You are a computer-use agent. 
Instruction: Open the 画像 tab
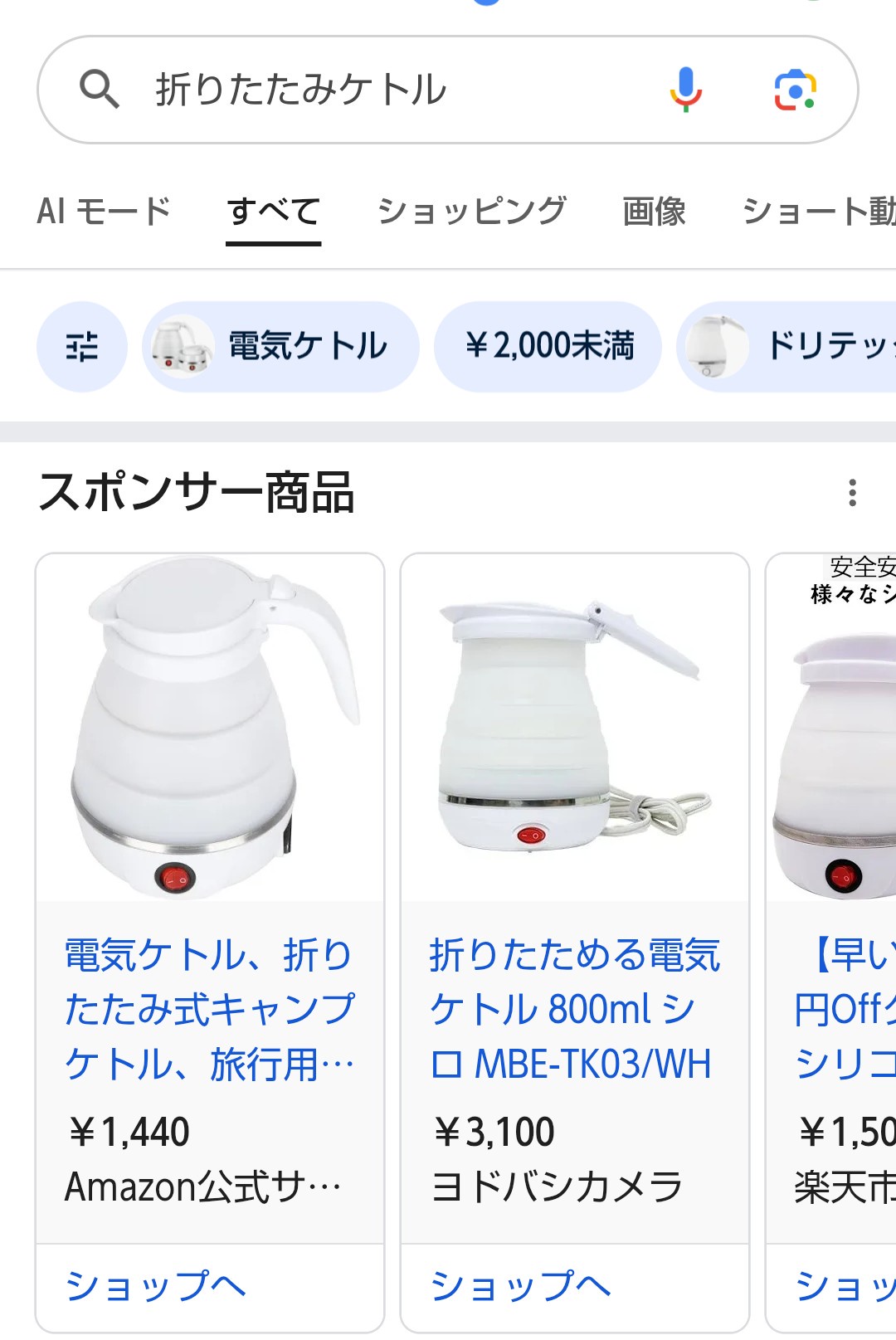(655, 211)
